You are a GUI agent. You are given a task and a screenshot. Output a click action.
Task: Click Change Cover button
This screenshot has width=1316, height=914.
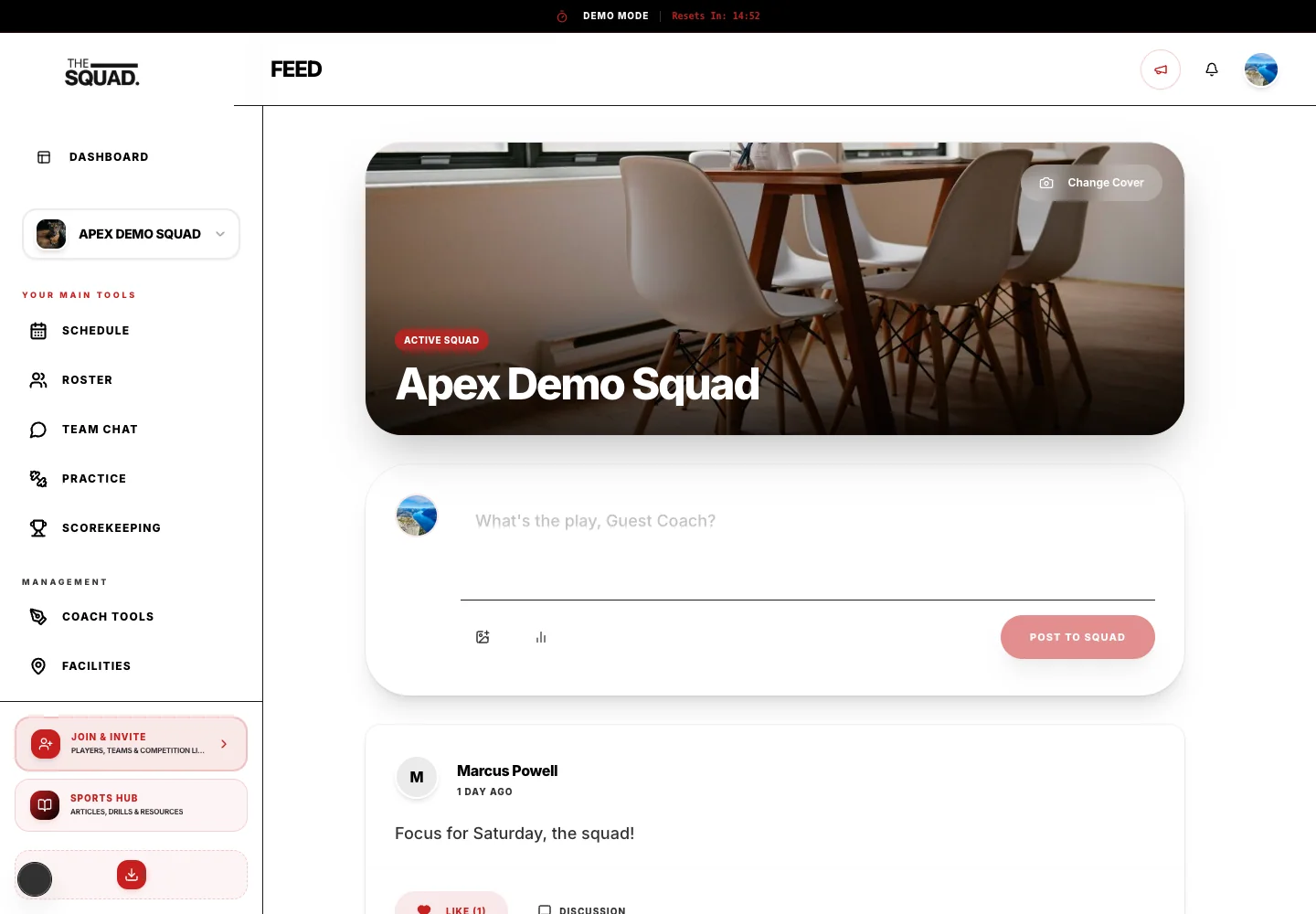(1091, 183)
